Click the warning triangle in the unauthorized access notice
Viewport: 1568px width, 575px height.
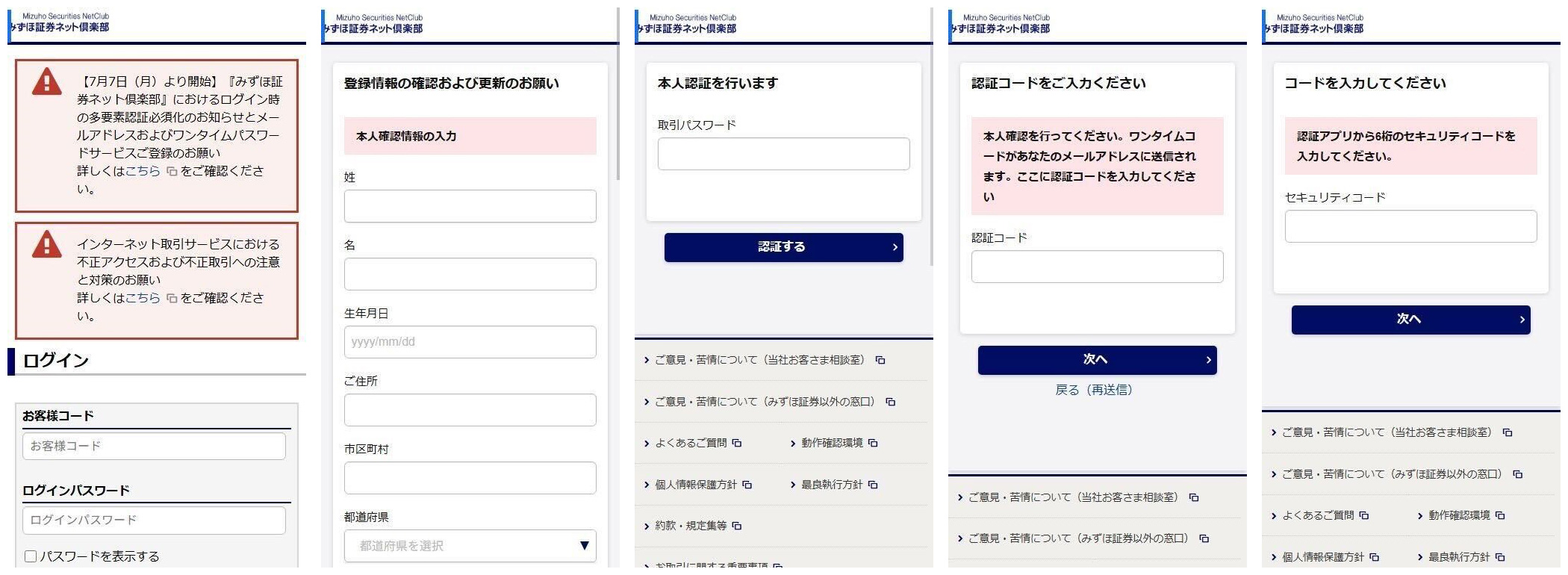46,244
